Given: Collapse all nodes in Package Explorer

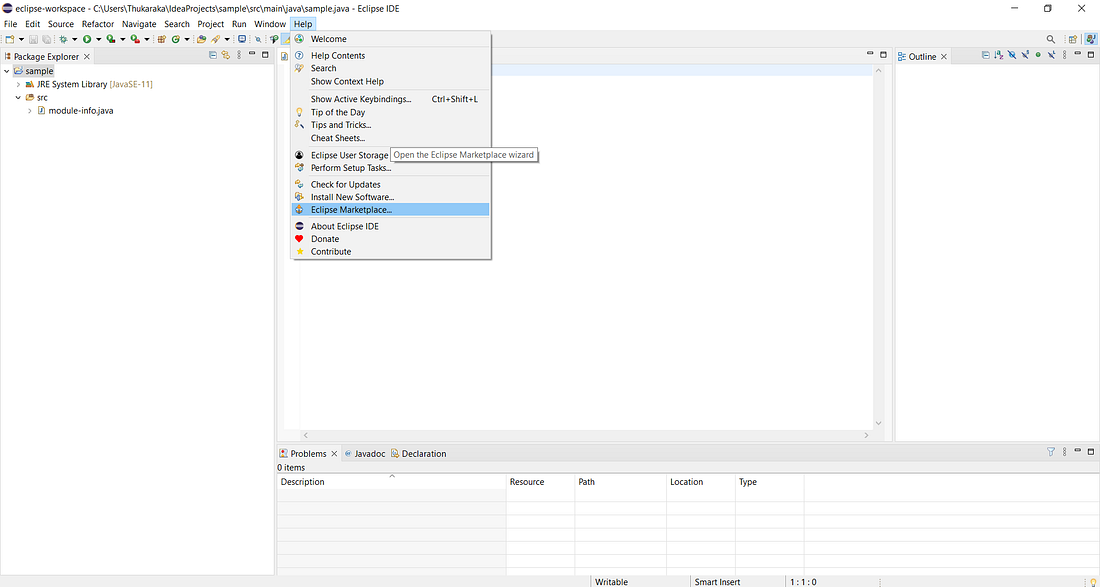Looking at the screenshot, I should (x=212, y=56).
